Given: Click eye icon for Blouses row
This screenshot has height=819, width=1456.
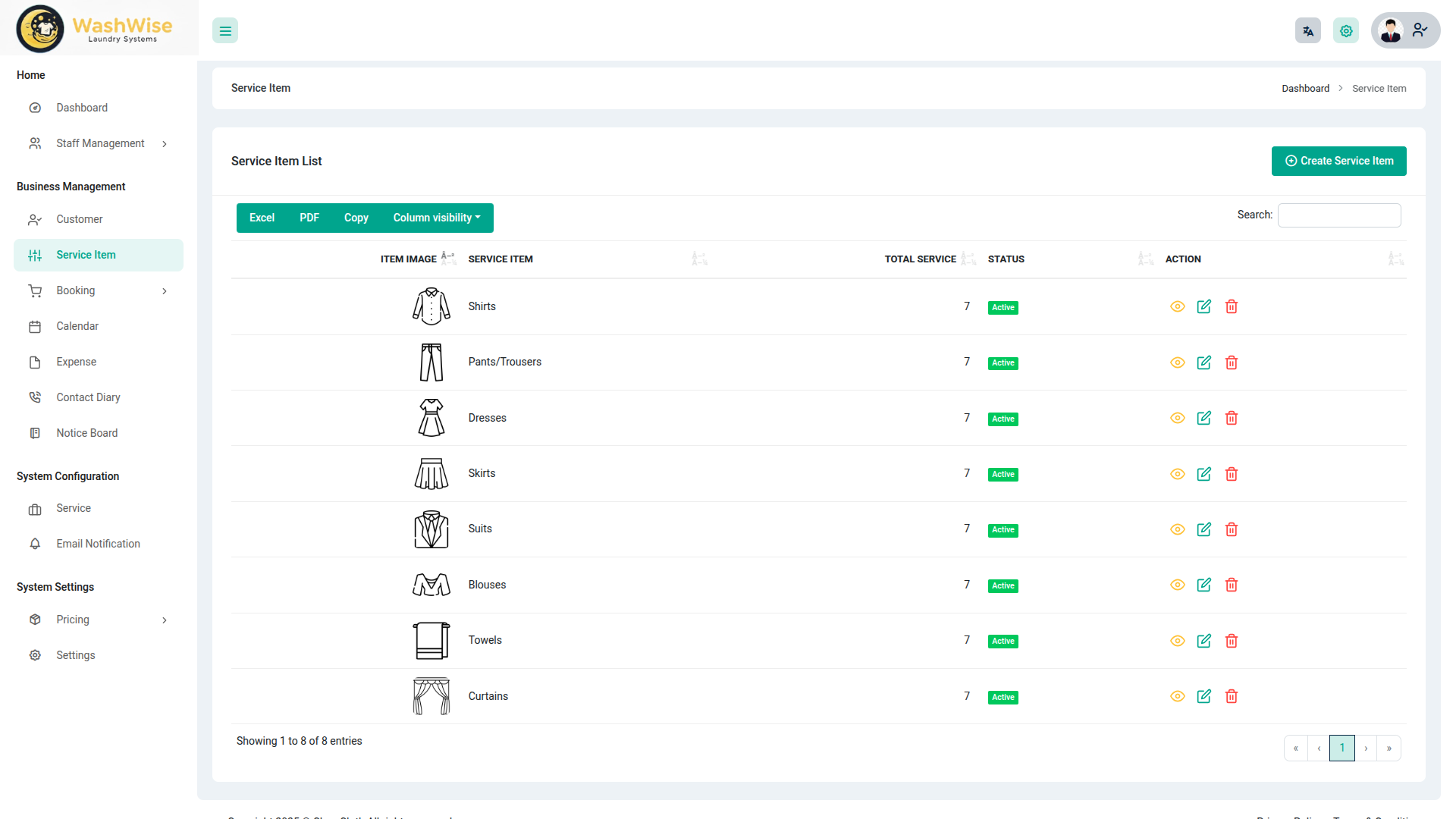Looking at the screenshot, I should (1177, 585).
